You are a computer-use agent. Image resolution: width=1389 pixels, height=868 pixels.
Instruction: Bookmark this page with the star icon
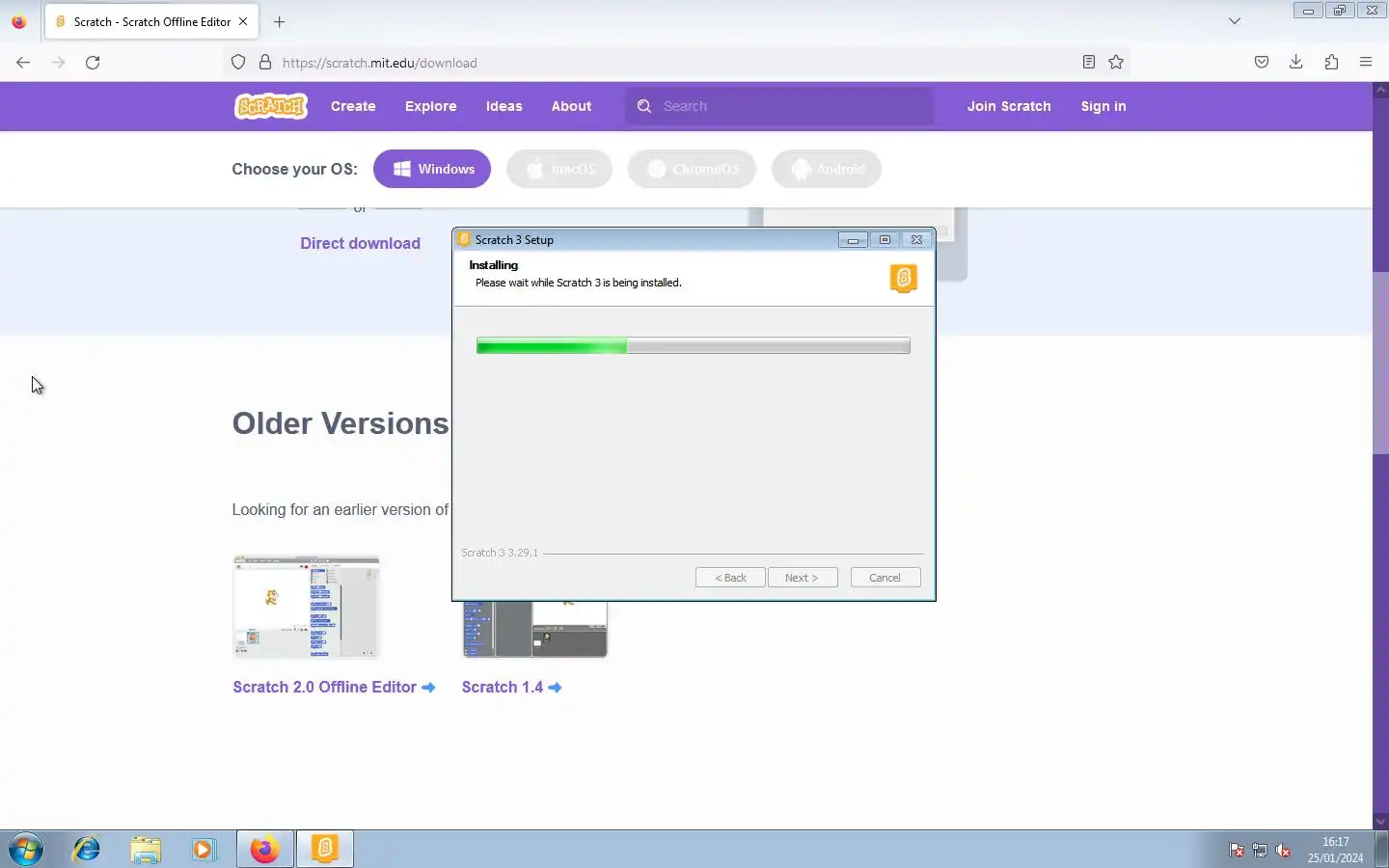[1116, 63]
